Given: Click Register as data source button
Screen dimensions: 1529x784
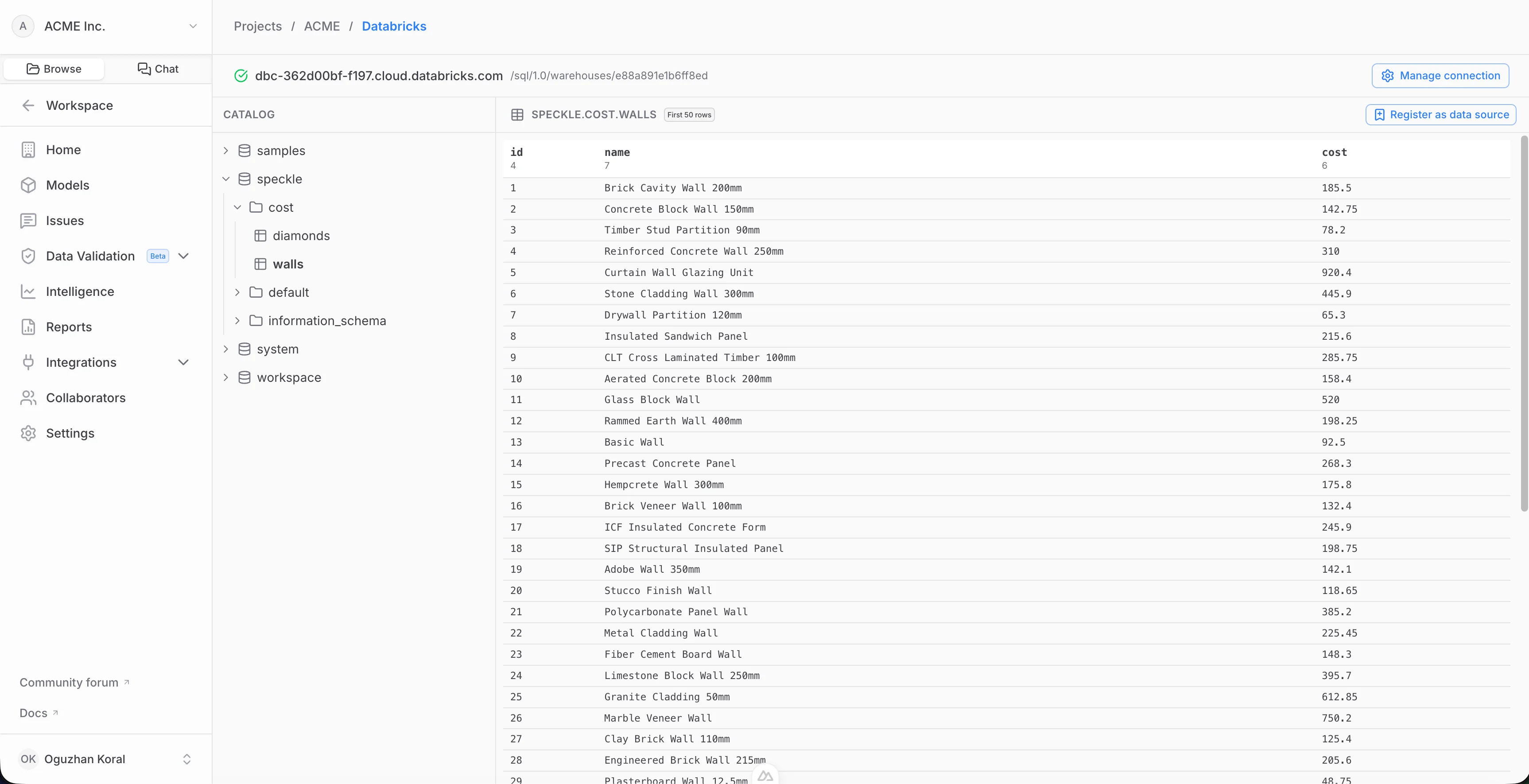Looking at the screenshot, I should click(x=1440, y=115).
